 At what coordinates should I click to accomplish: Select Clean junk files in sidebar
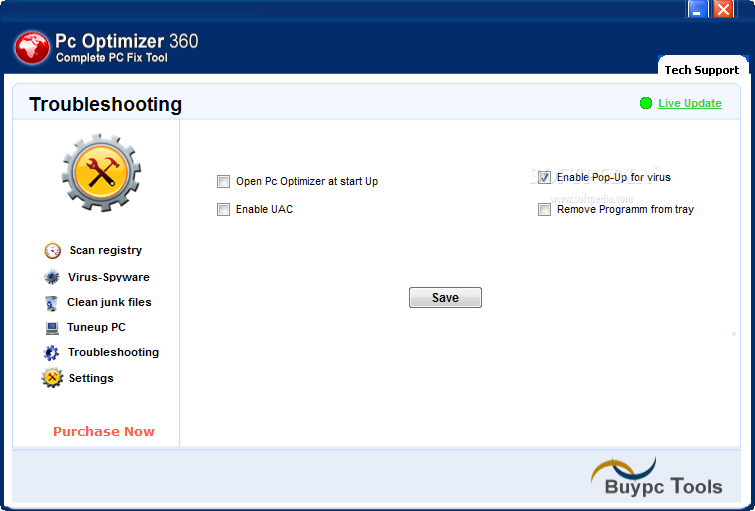pyautogui.click(x=109, y=302)
